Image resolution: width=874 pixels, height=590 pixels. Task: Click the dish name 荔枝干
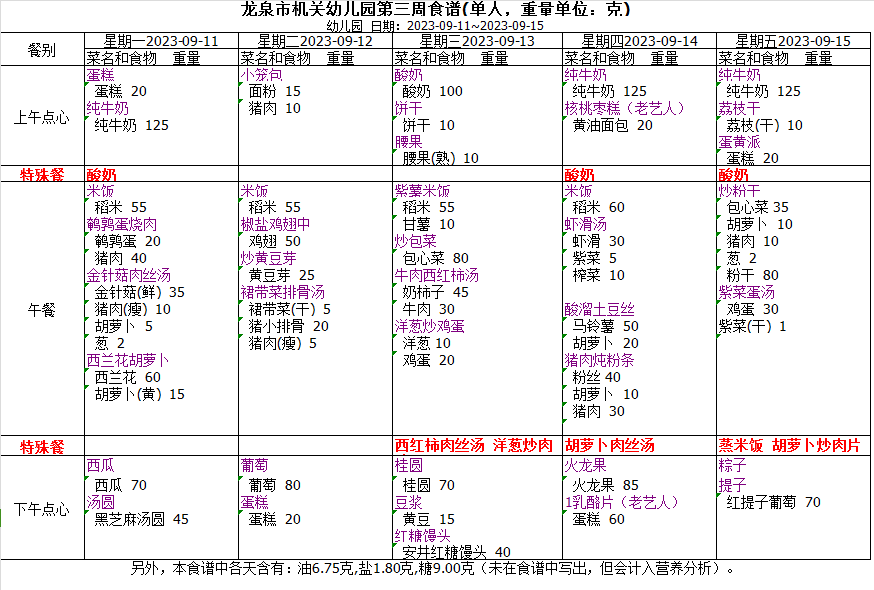[739, 108]
